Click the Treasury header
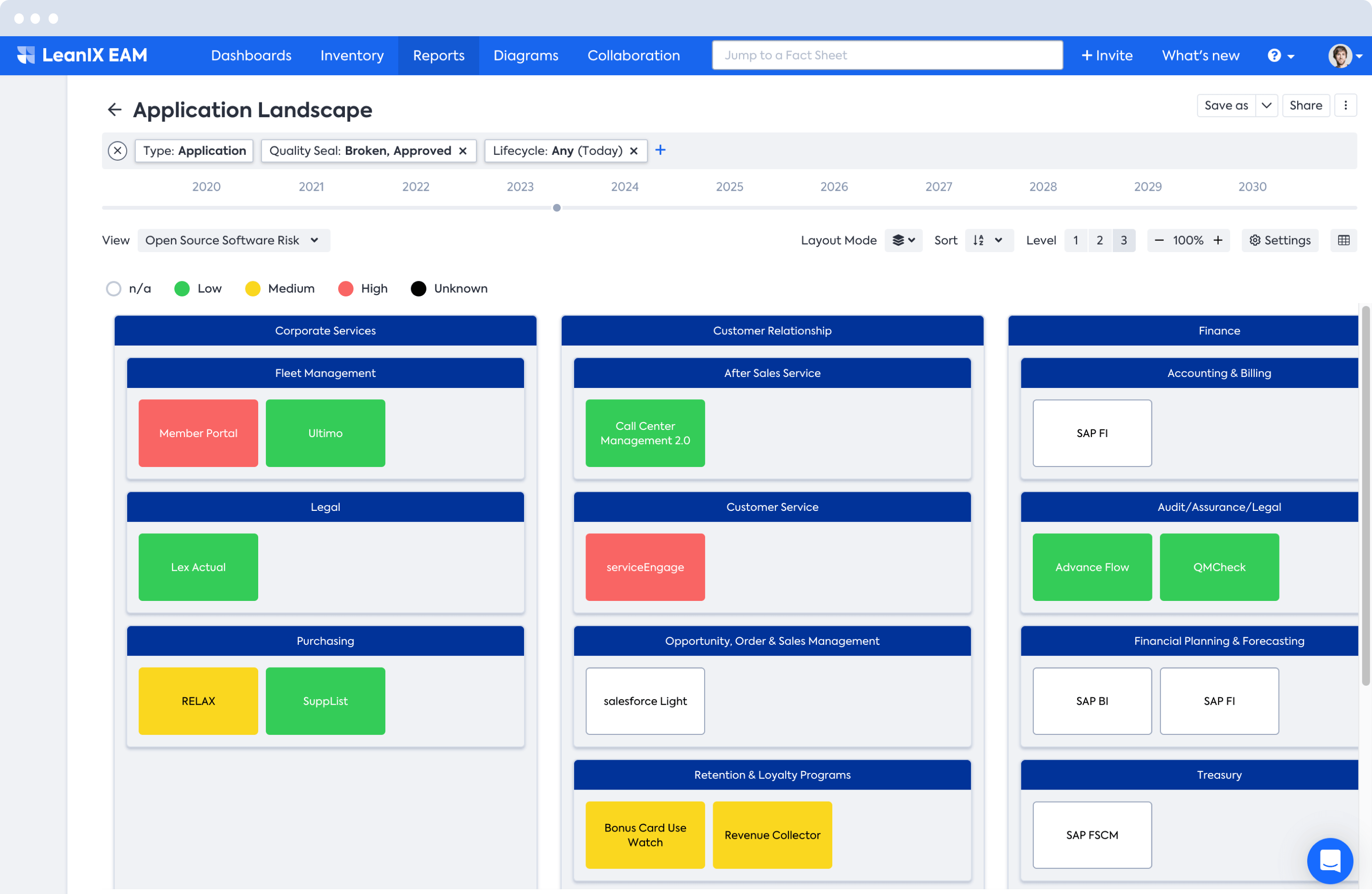1372x894 pixels. (1190, 774)
